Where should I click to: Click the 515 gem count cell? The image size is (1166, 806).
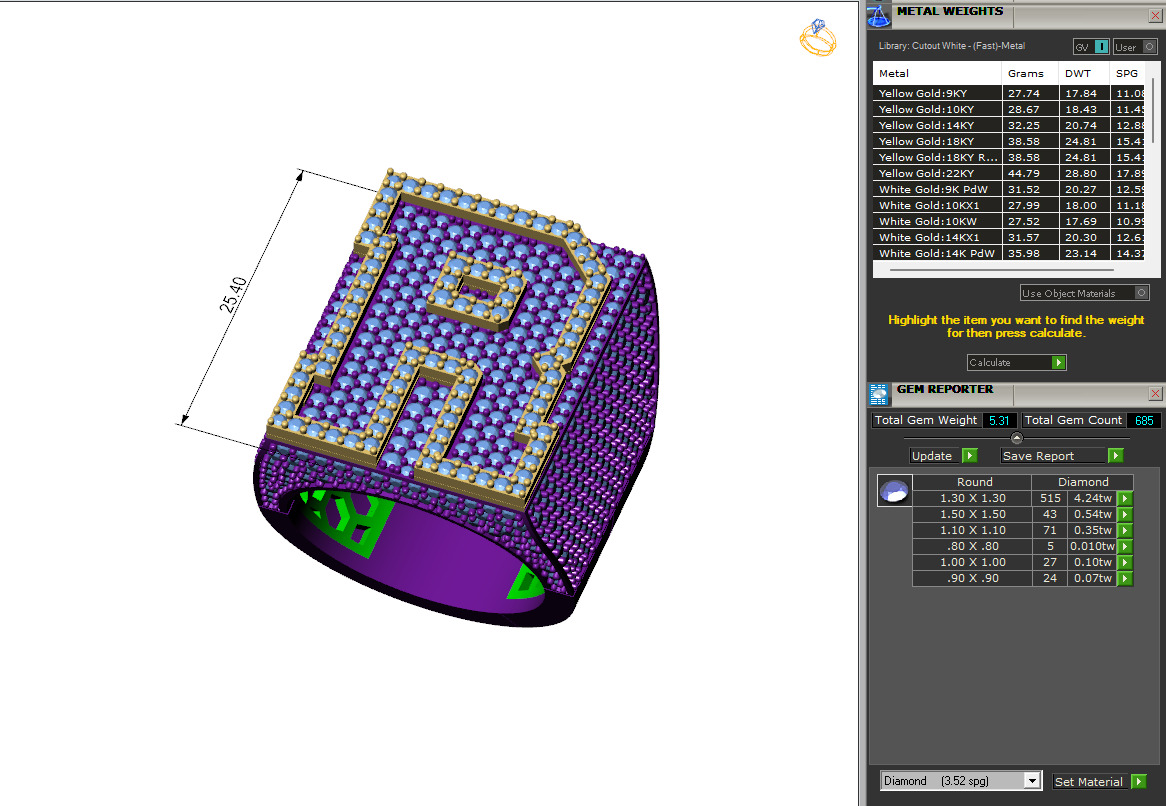tap(1050, 498)
